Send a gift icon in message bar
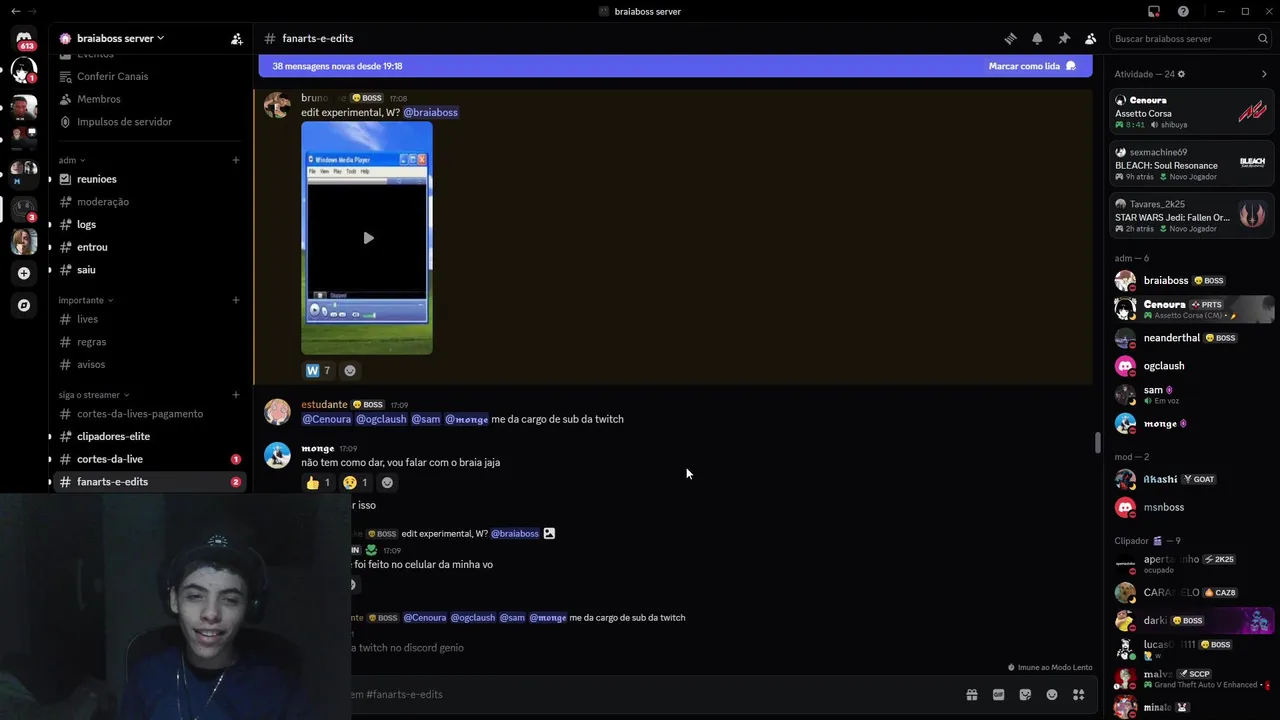1280x720 pixels. (x=971, y=694)
